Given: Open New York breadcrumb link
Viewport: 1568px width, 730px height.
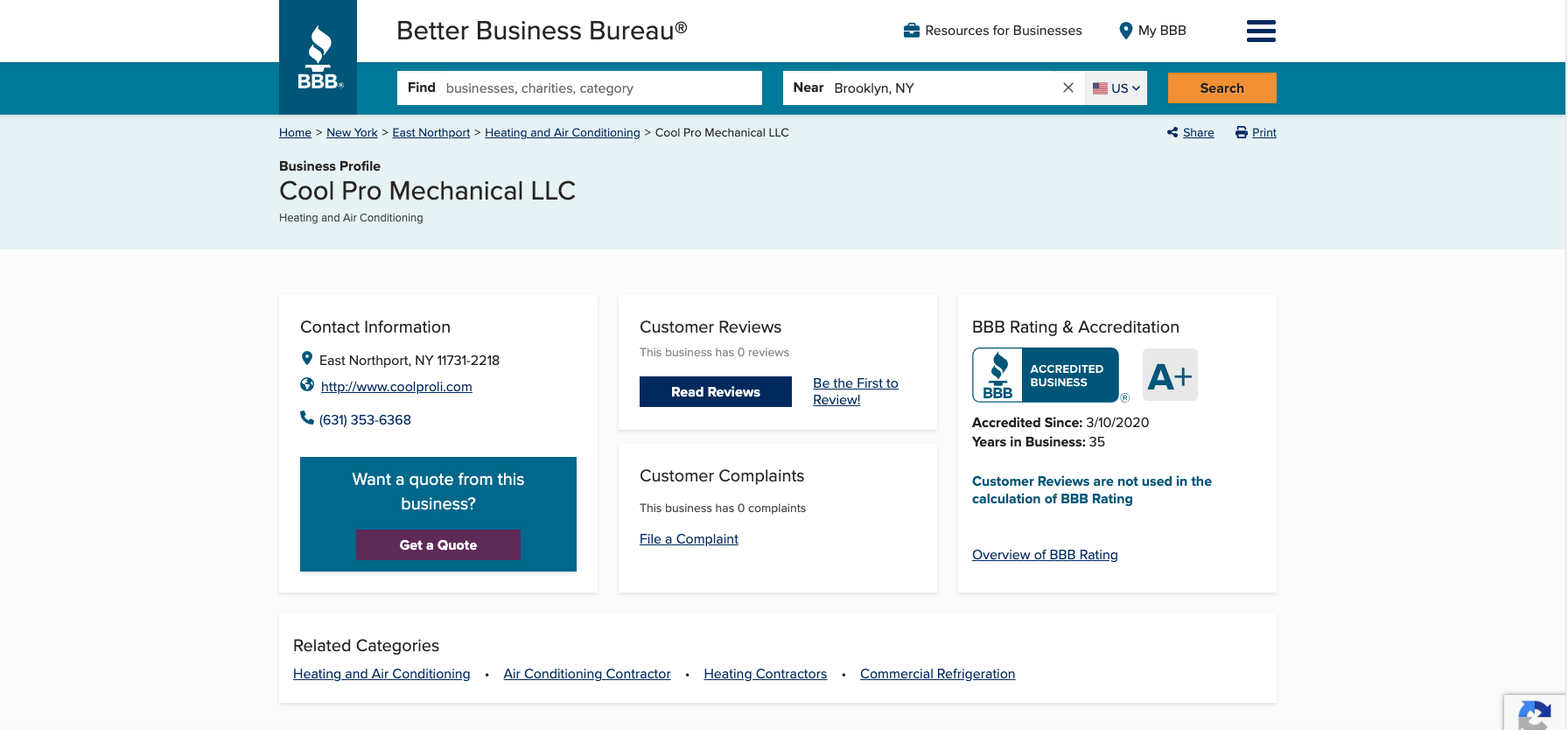Looking at the screenshot, I should click(352, 133).
